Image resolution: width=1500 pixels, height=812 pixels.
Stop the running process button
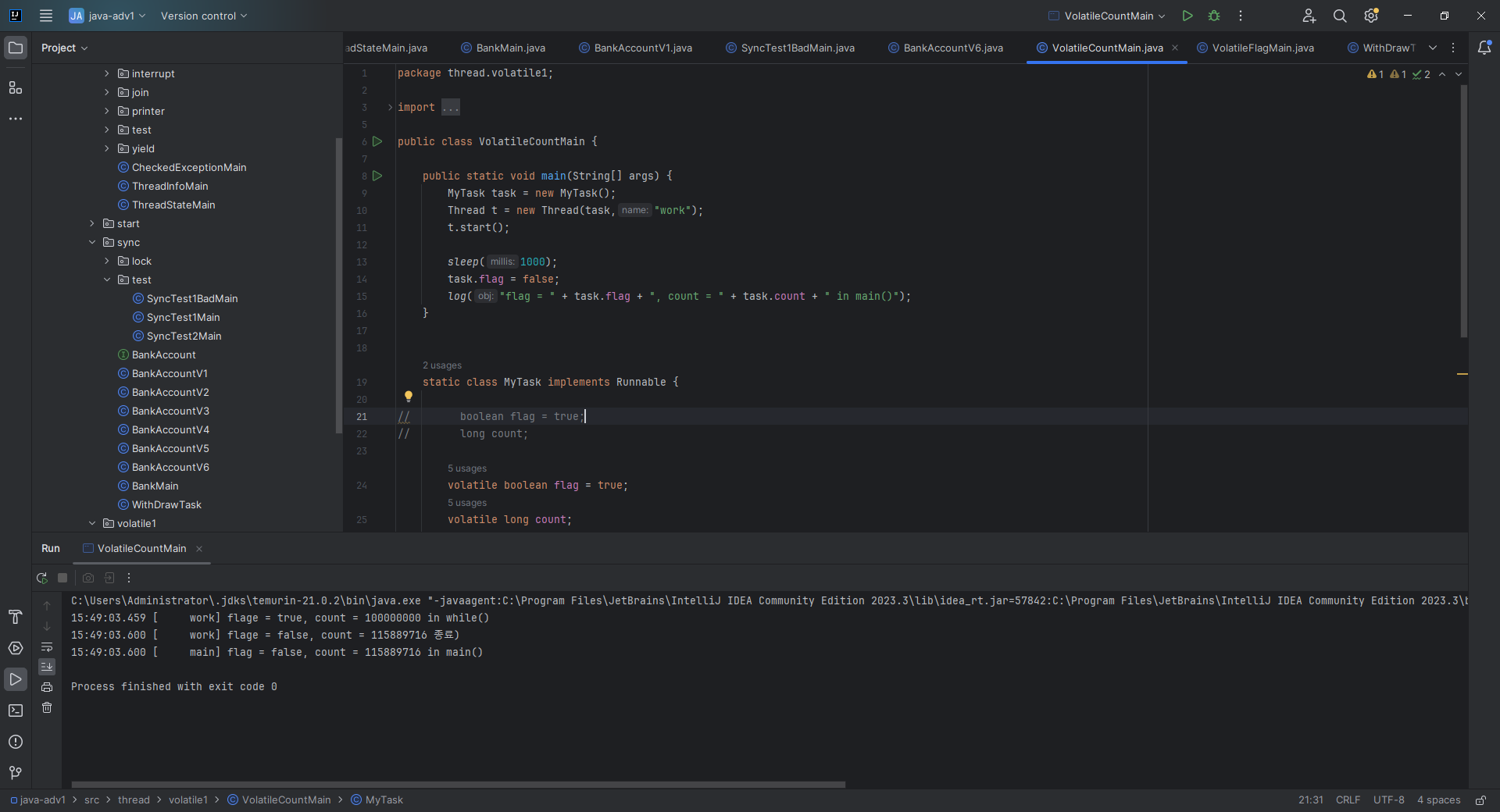(x=62, y=578)
